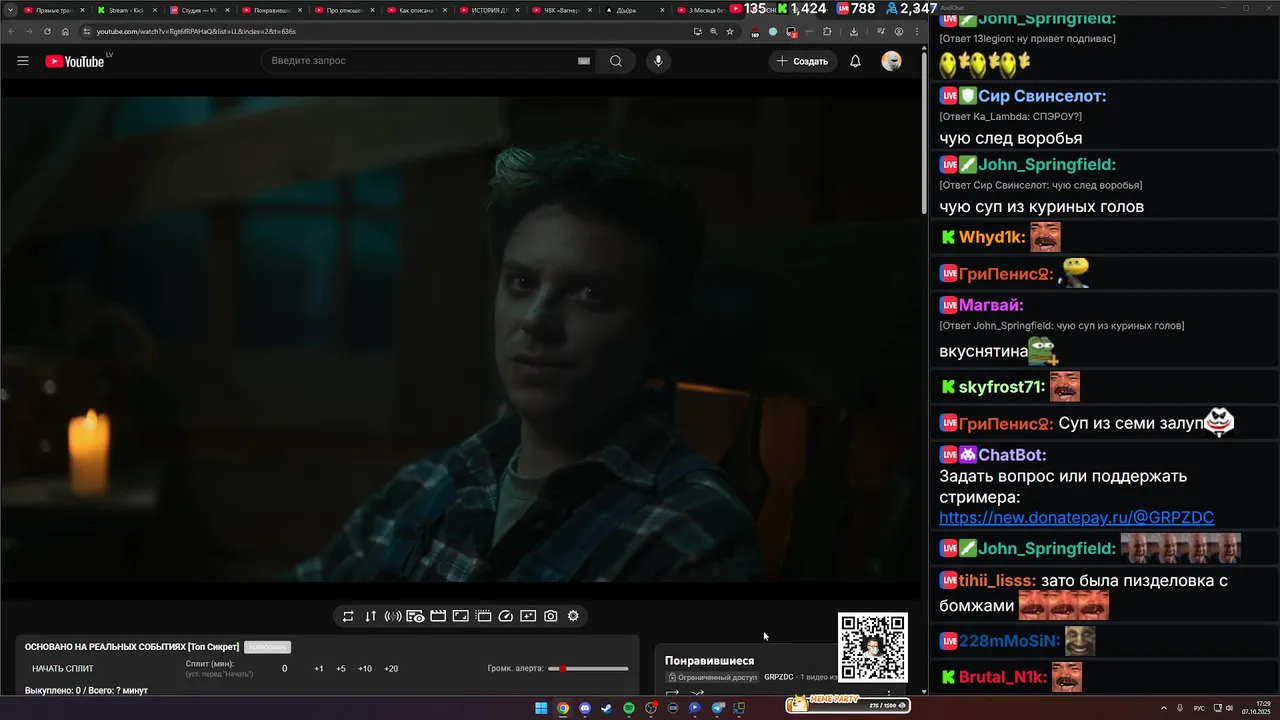Open the pop-up player window icon

coord(483,616)
